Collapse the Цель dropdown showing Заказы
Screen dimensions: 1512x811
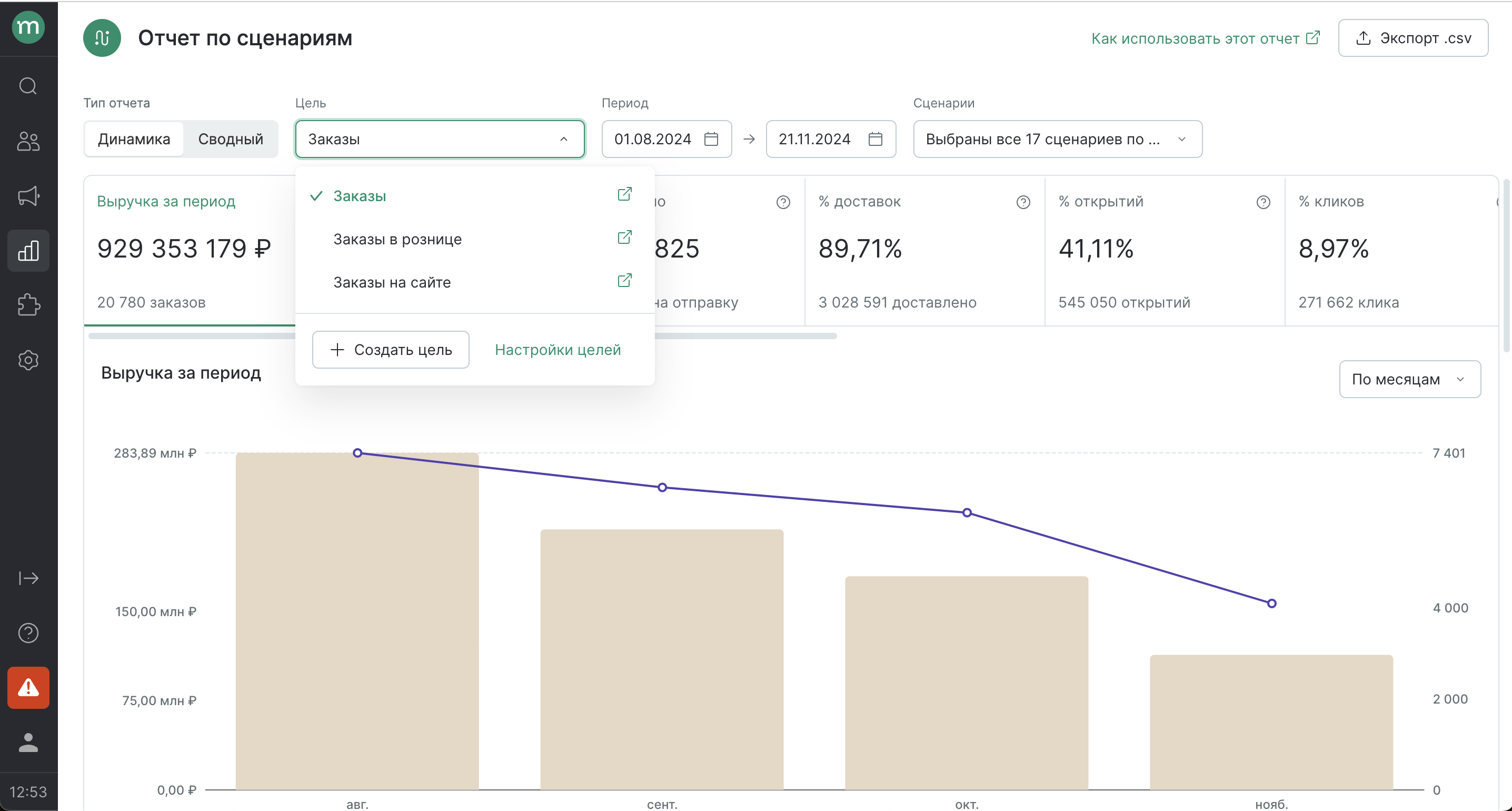click(440, 139)
